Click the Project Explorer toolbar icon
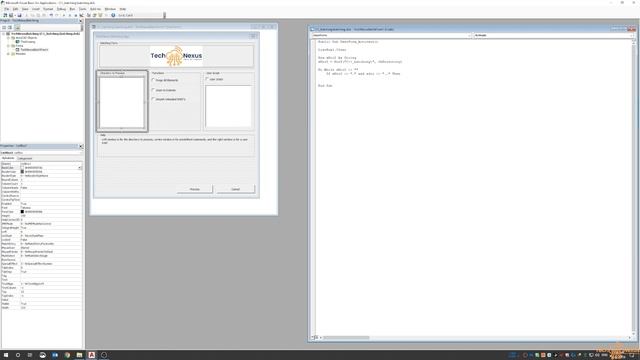This screenshot has width=640, height=360. pyautogui.click(x=89, y=15)
